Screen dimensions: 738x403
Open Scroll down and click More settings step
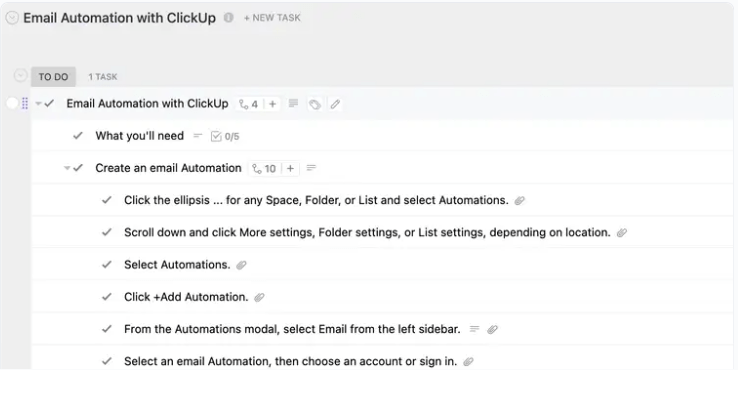pyautogui.click(x=367, y=233)
